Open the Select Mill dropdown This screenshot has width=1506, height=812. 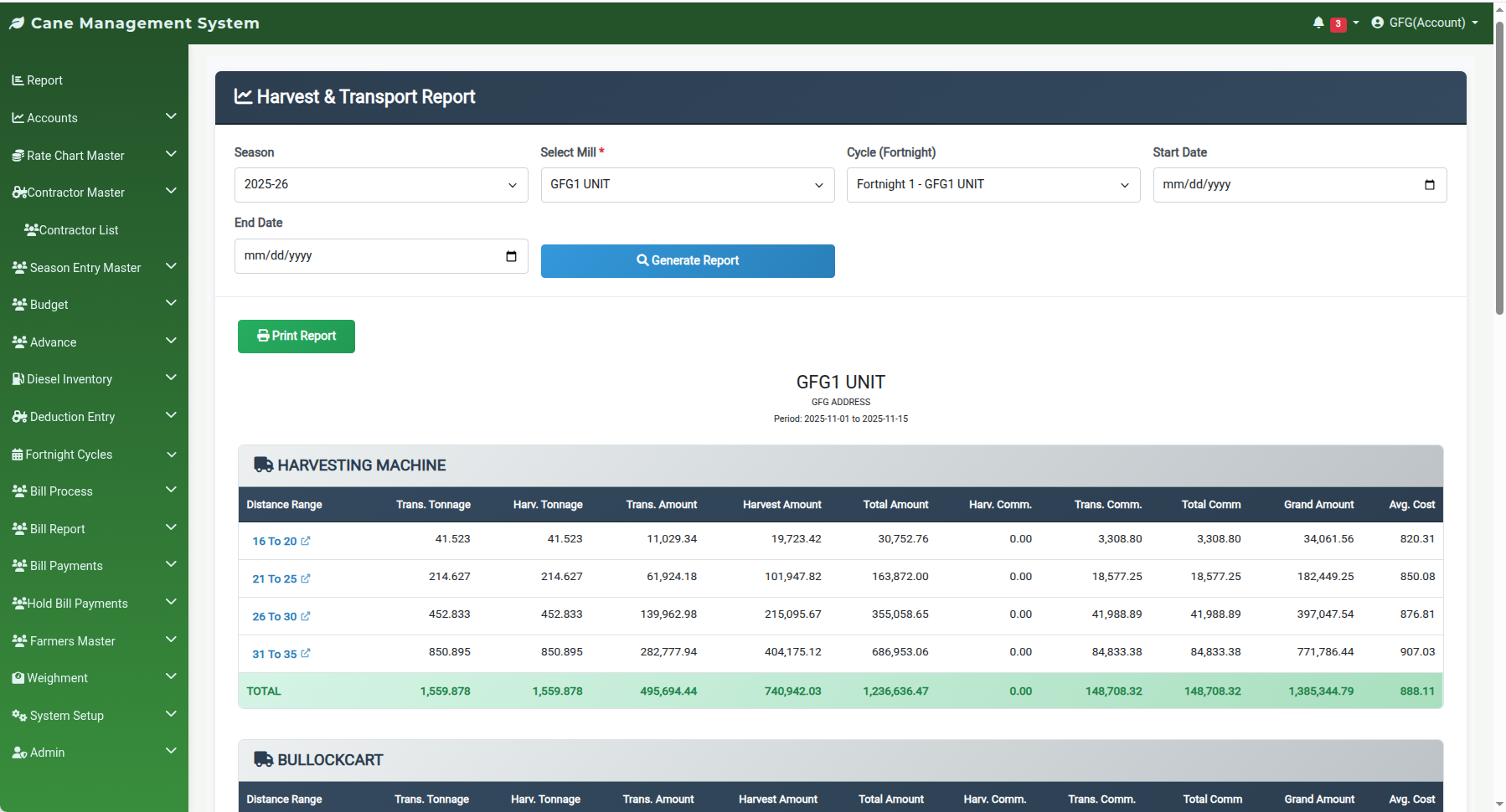(688, 185)
